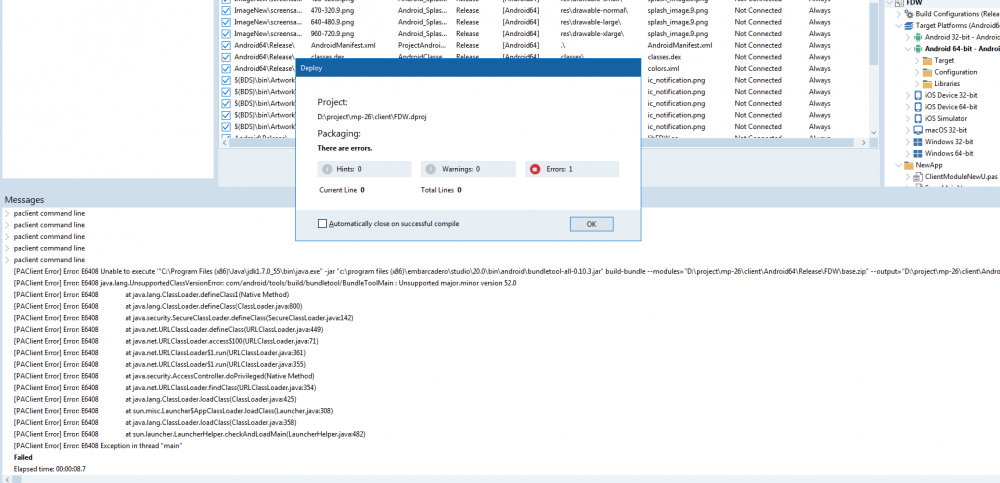Click the AndroidManifest.xml remote name cell
Viewport: 1000px width, 483px height.
pyautogui.click(x=679, y=45)
